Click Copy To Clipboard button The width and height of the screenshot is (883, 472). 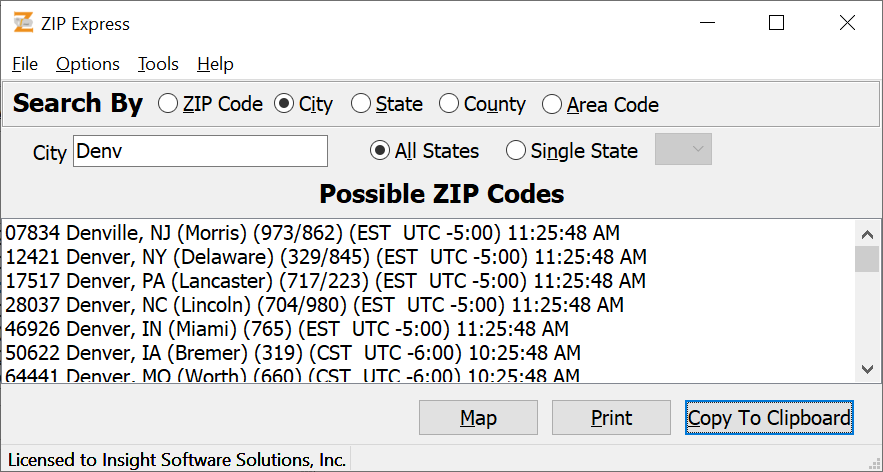coord(769,417)
